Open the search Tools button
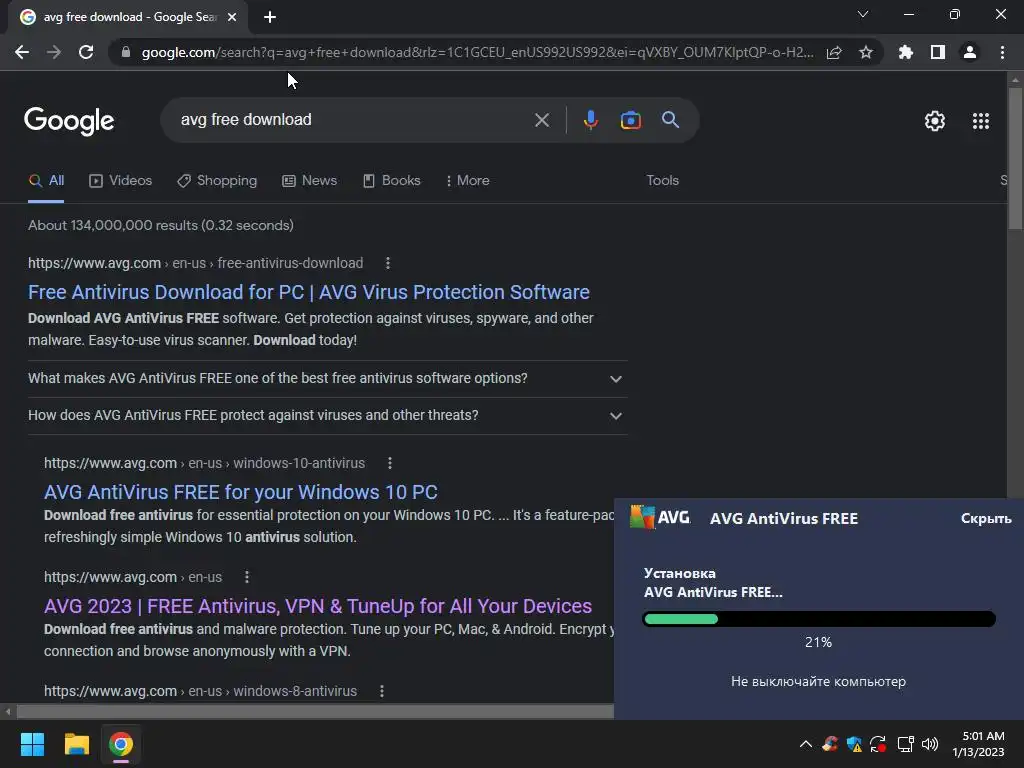The image size is (1024, 768). 662,181
